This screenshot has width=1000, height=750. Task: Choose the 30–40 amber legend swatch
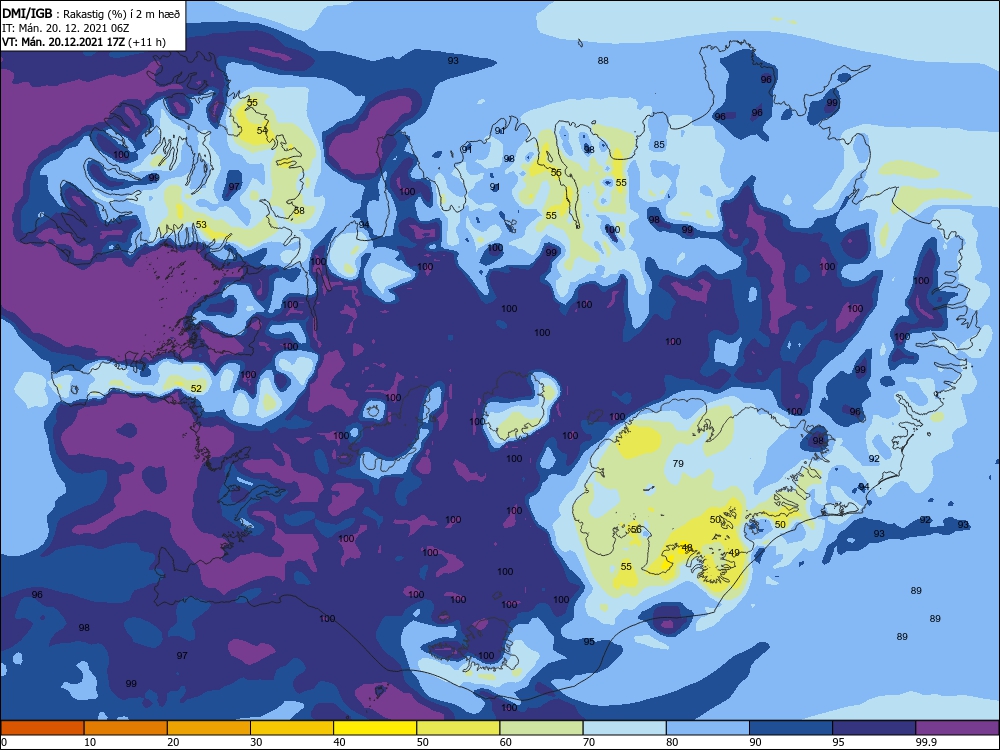(x=292, y=728)
